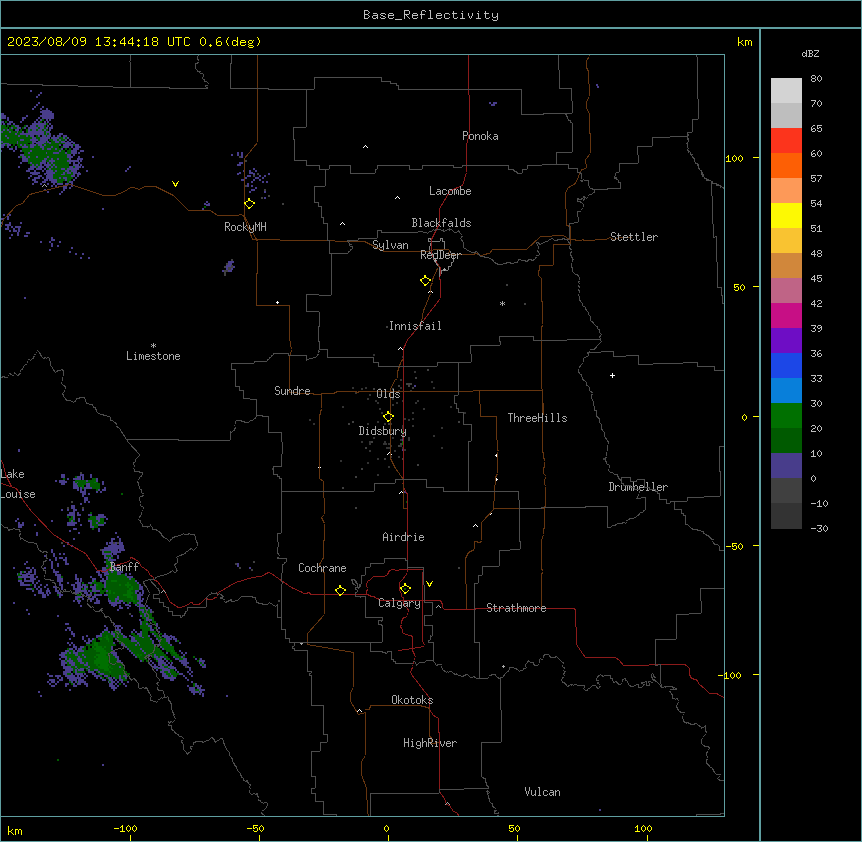Image resolution: width=862 pixels, height=842 pixels.
Task: Select the blue 36 dBZ legend color
Action: pyautogui.click(x=786, y=365)
